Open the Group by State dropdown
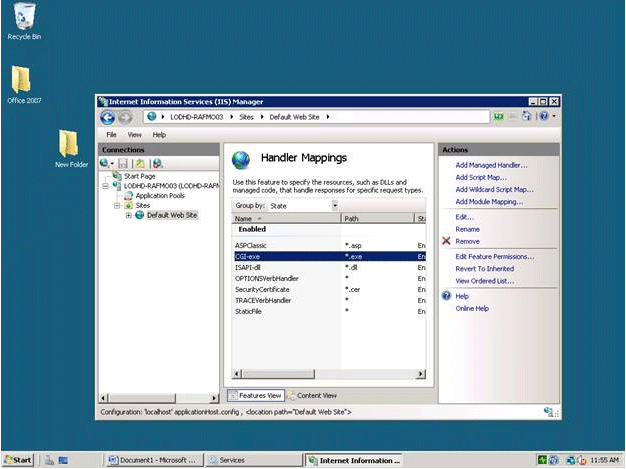The image size is (626, 469). pyautogui.click(x=334, y=205)
